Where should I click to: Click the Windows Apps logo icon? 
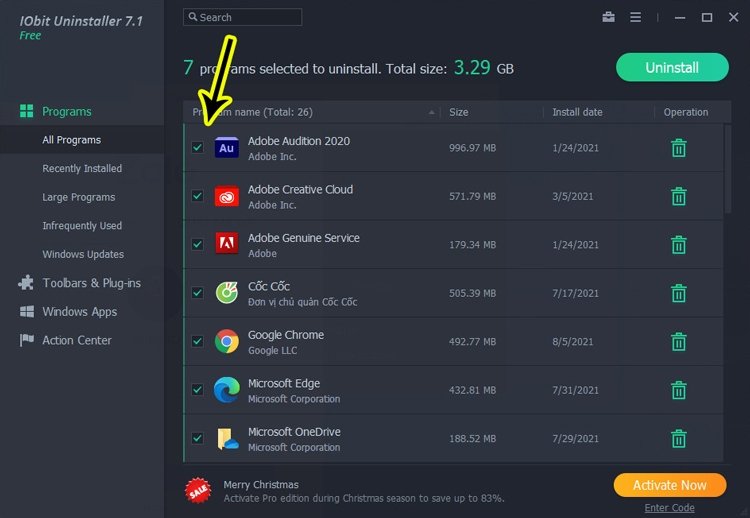click(27, 311)
